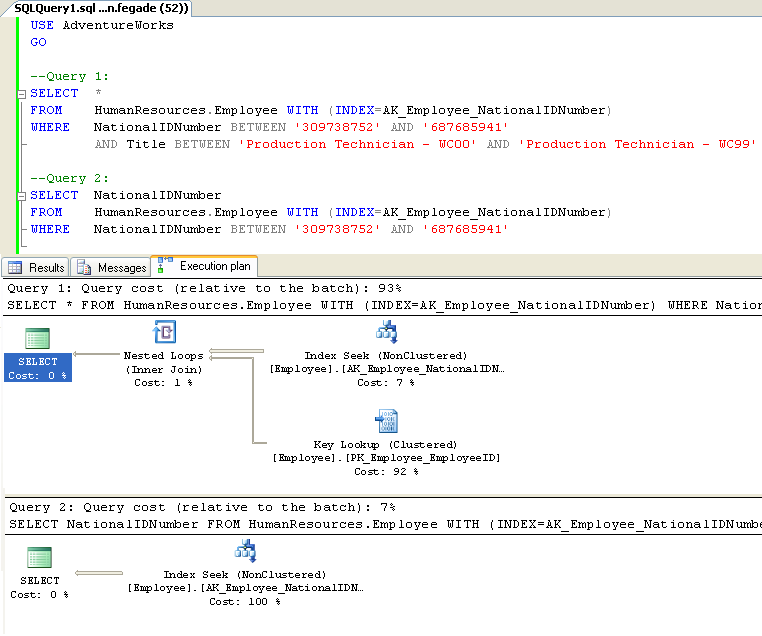762x636 pixels.
Task: Switch to the Messages tab
Action: coord(111,267)
